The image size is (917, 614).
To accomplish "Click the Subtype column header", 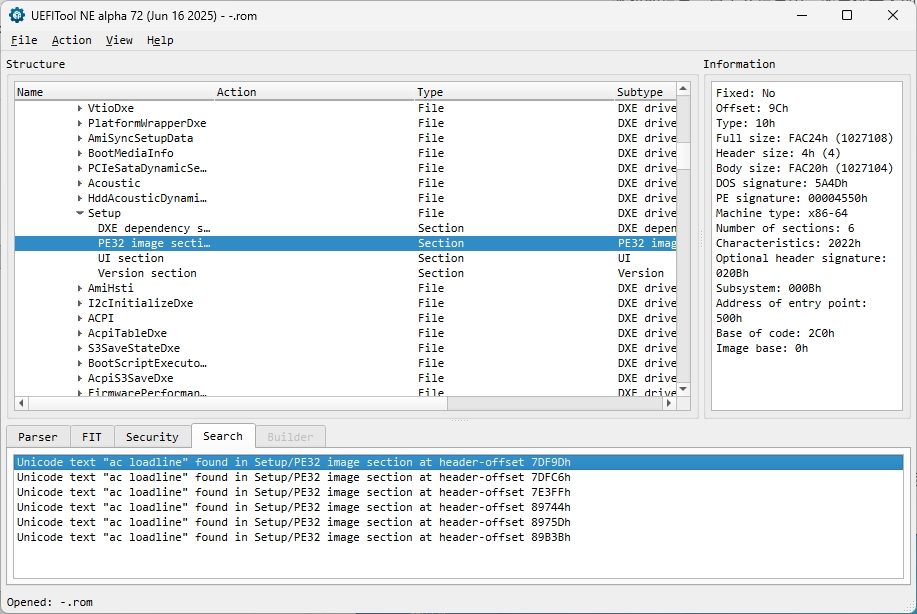I will coord(640,92).
